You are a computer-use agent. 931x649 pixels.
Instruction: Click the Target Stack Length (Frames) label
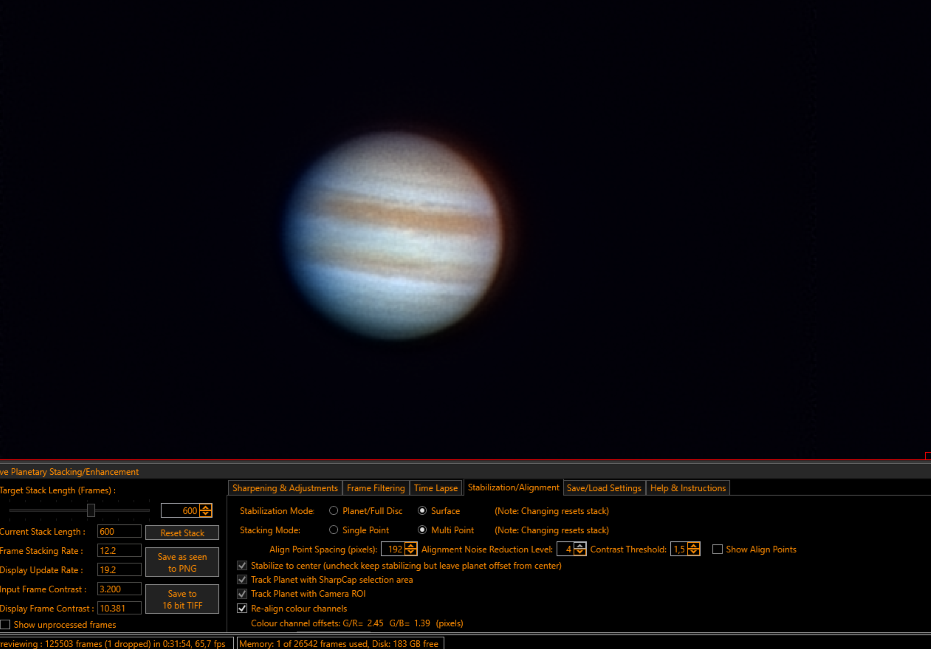point(58,490)
